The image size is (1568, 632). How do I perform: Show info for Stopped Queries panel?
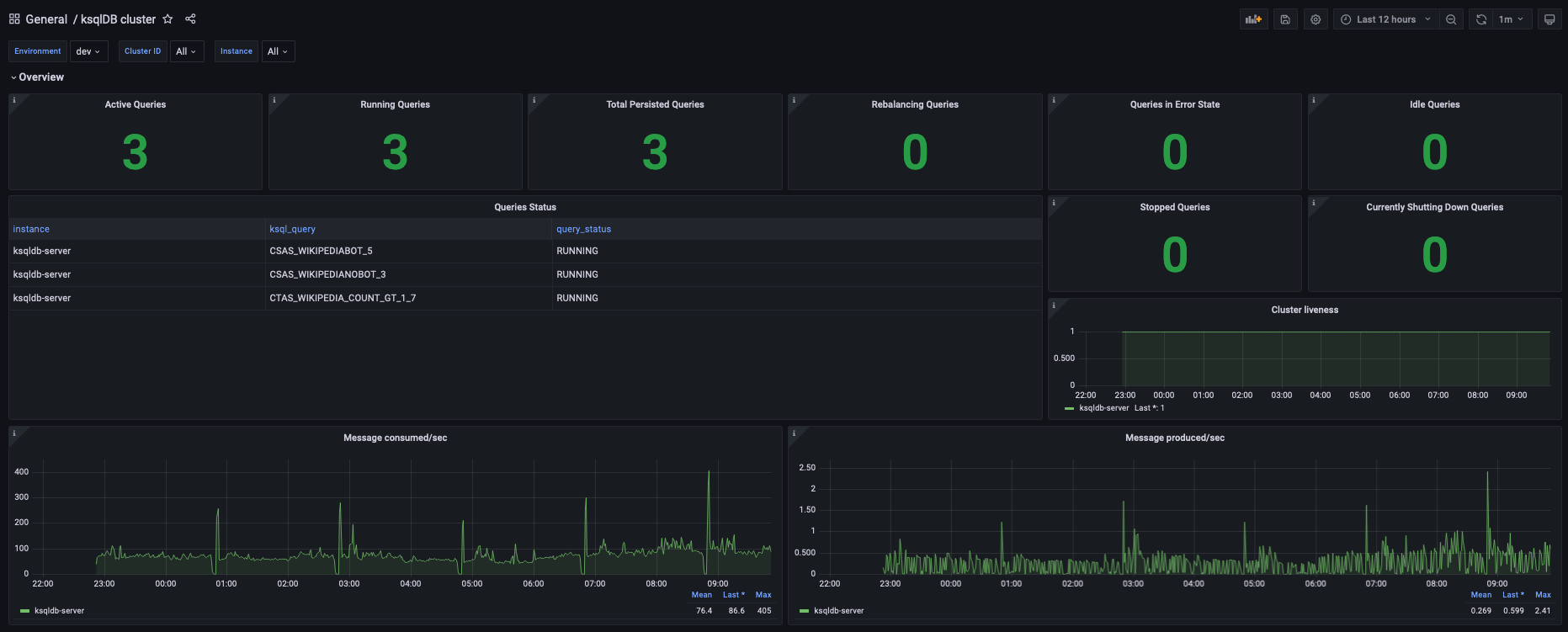click(1054, 203)
